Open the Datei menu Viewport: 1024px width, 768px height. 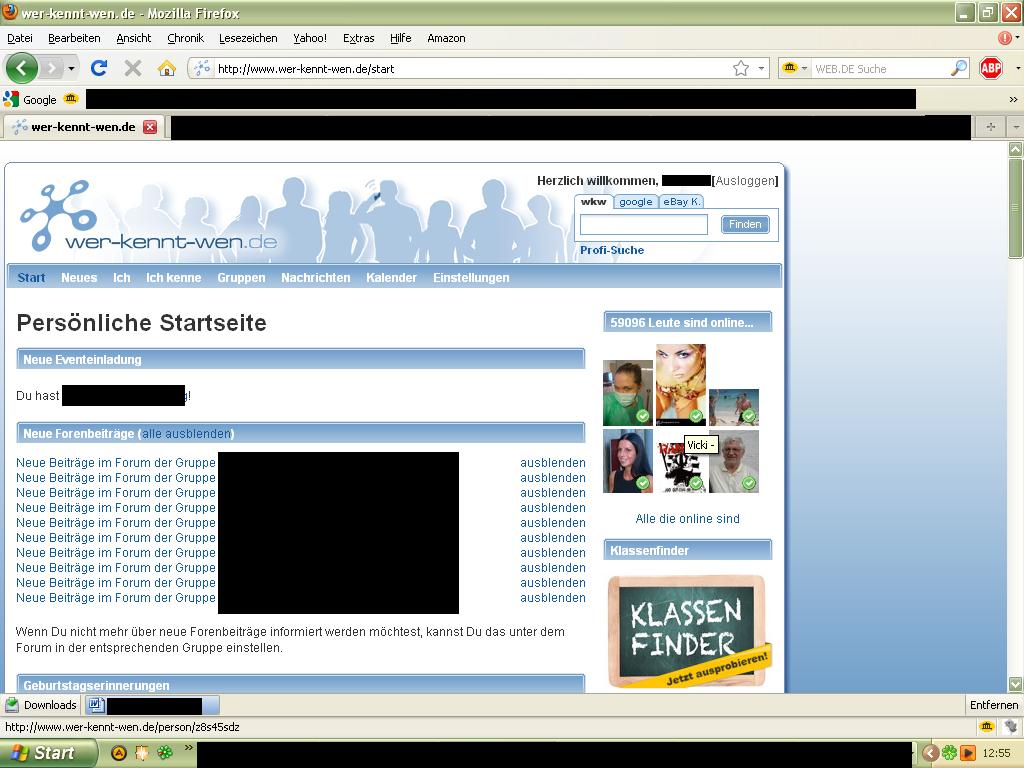(20, 38)
